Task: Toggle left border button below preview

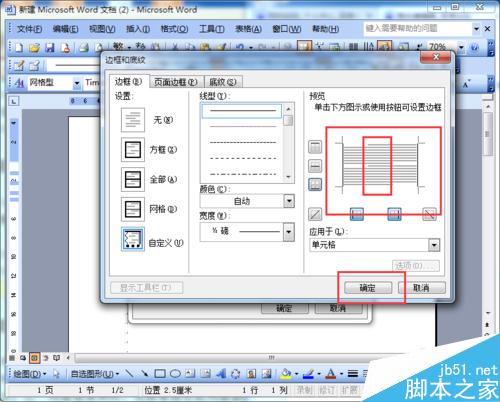Action: (x=357, y=214)
